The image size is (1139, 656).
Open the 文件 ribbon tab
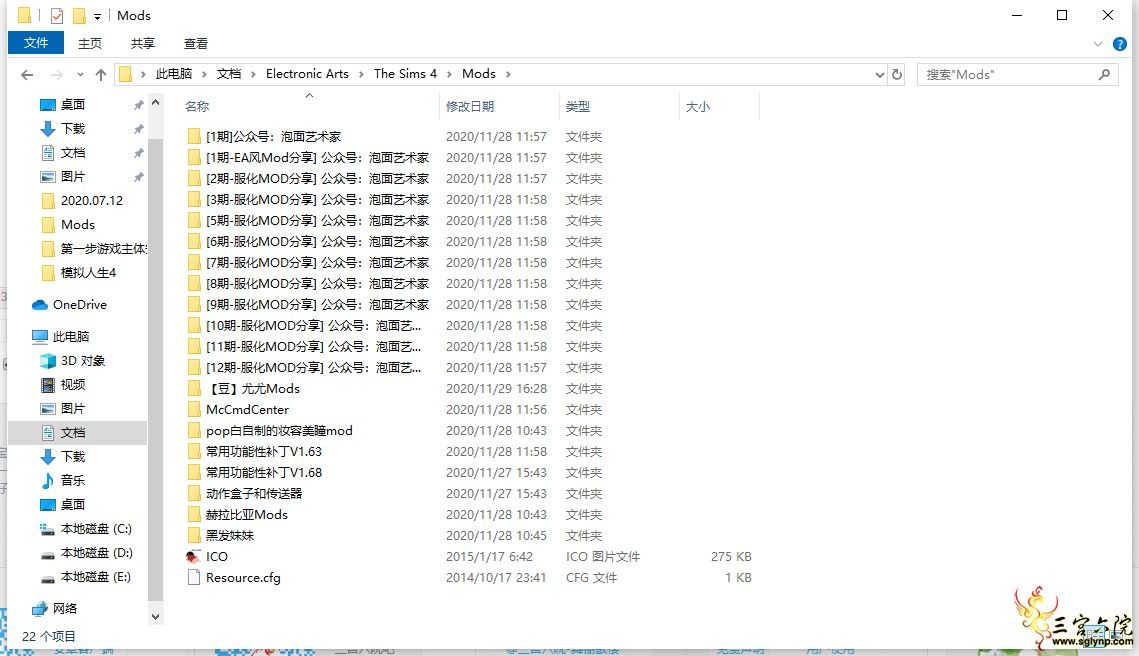coord(36,43)
